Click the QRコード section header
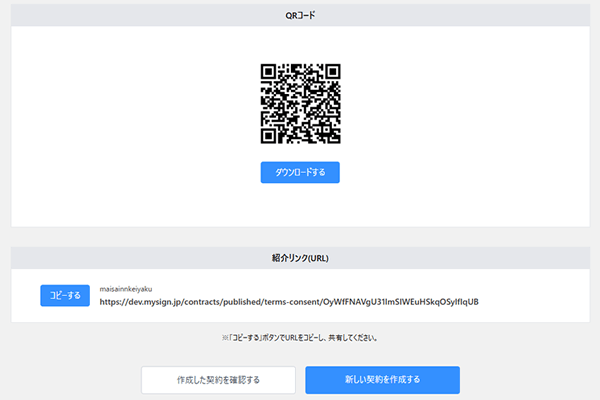The width and height of the screenshot is (600, 400). click(x=300, y=15)
